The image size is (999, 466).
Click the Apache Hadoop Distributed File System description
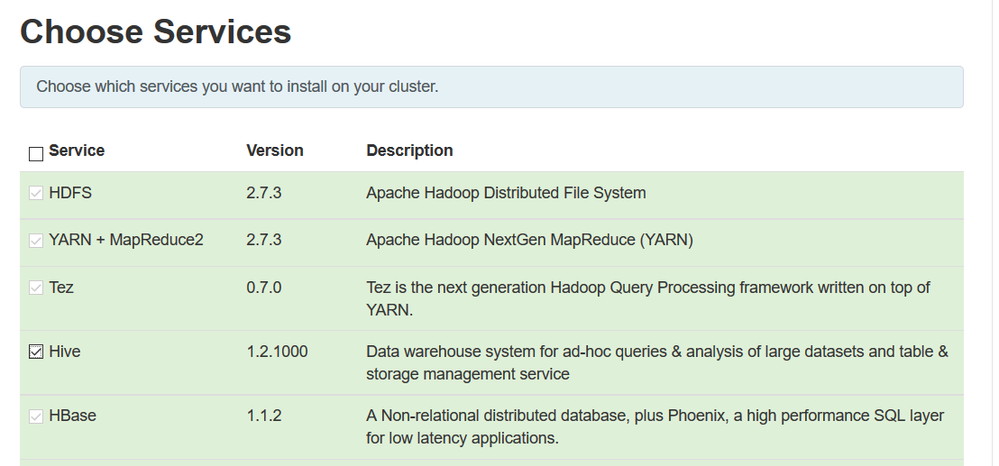point(505,193)
